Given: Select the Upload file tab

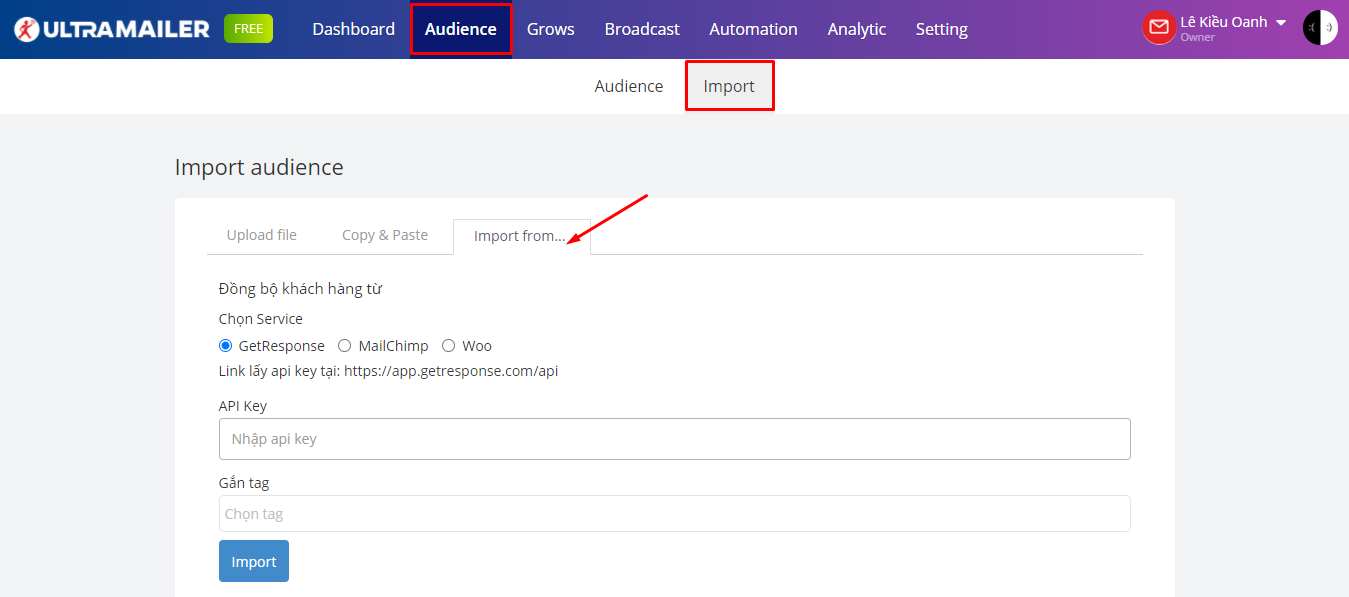Looking at the screenshot, I should (x=262, y=235).
